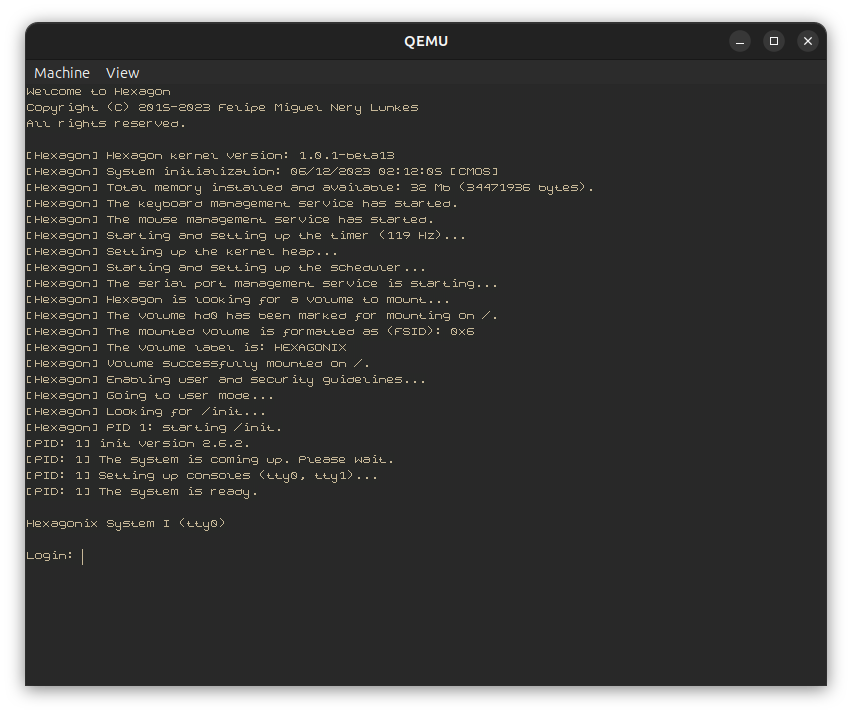Open the Machine menu
852x714 pixels.
click(62, 73)
